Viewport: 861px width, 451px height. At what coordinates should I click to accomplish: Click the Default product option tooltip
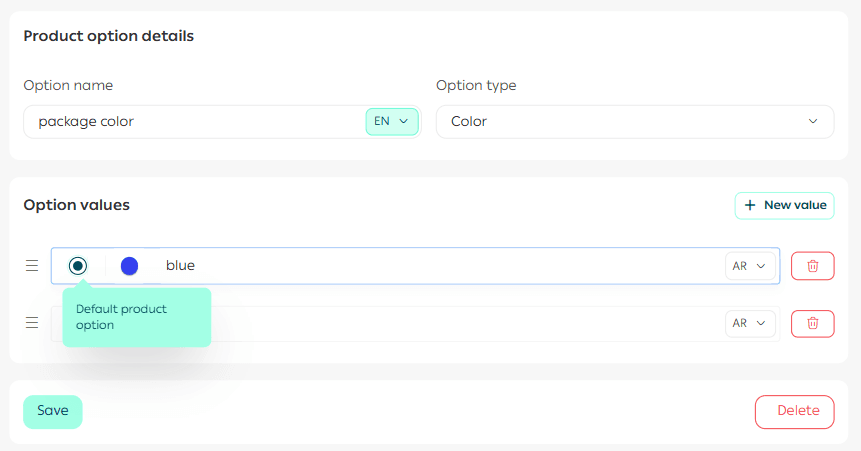[136, 317]
